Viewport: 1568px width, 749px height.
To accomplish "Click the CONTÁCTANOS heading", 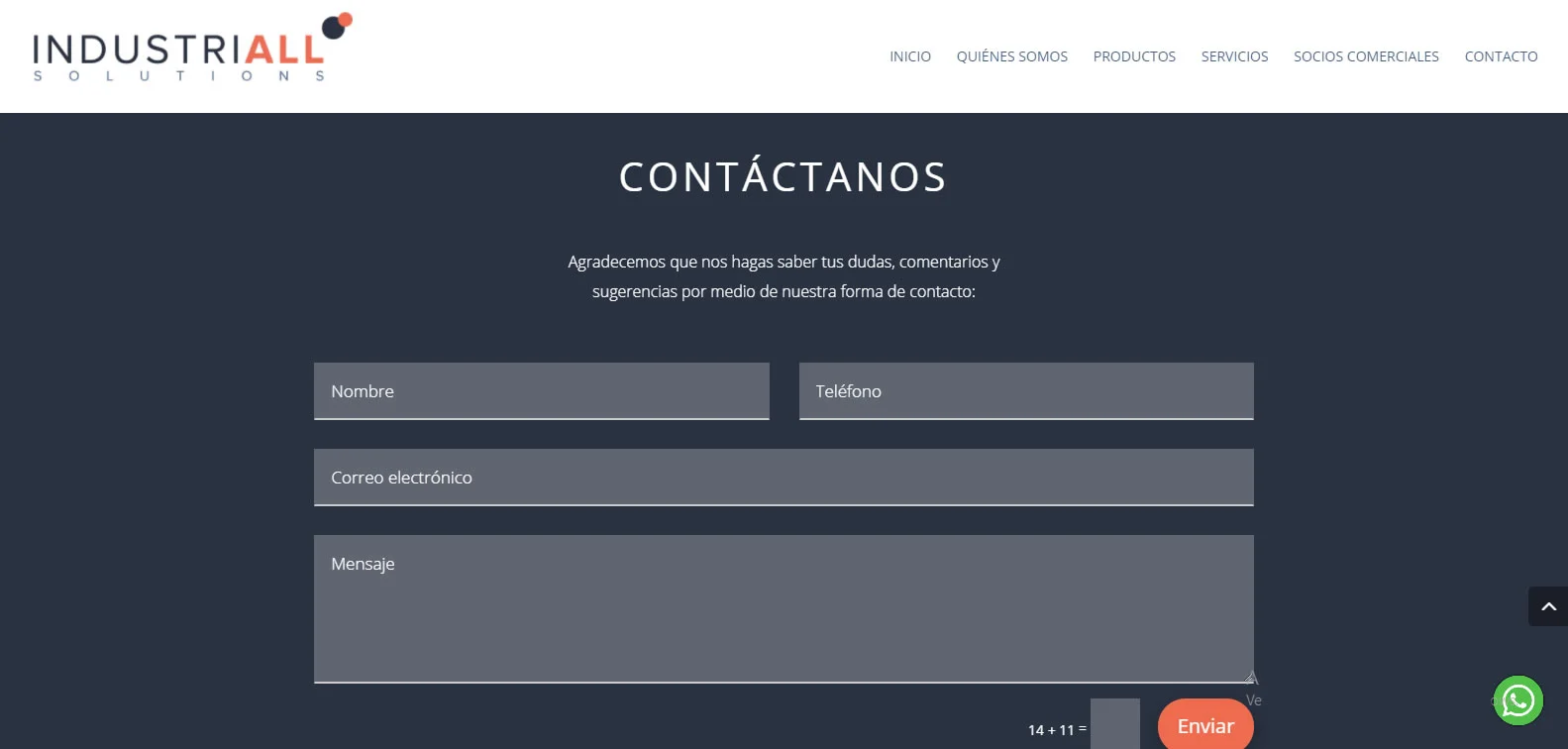I will [x=783, y=177].
